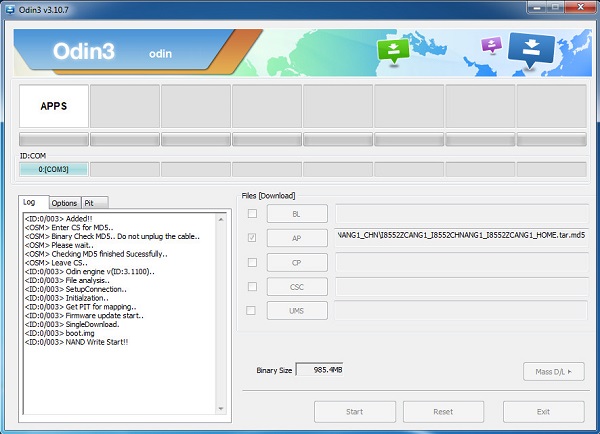Click the 'ID:COM' label
The image size is (600, 434).
point(33,156)
